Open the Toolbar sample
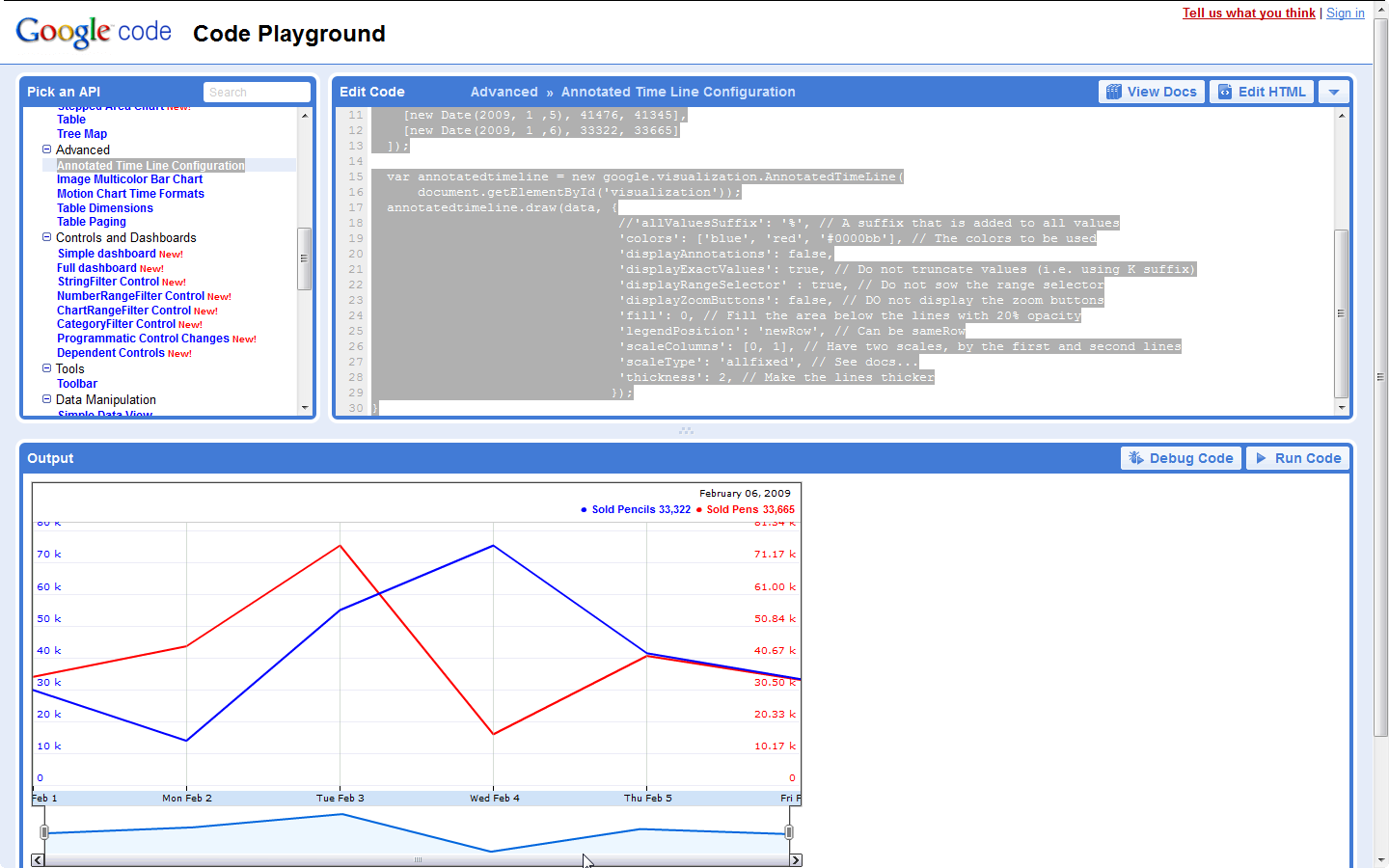The image size is (1389, 868). [77, 384]
